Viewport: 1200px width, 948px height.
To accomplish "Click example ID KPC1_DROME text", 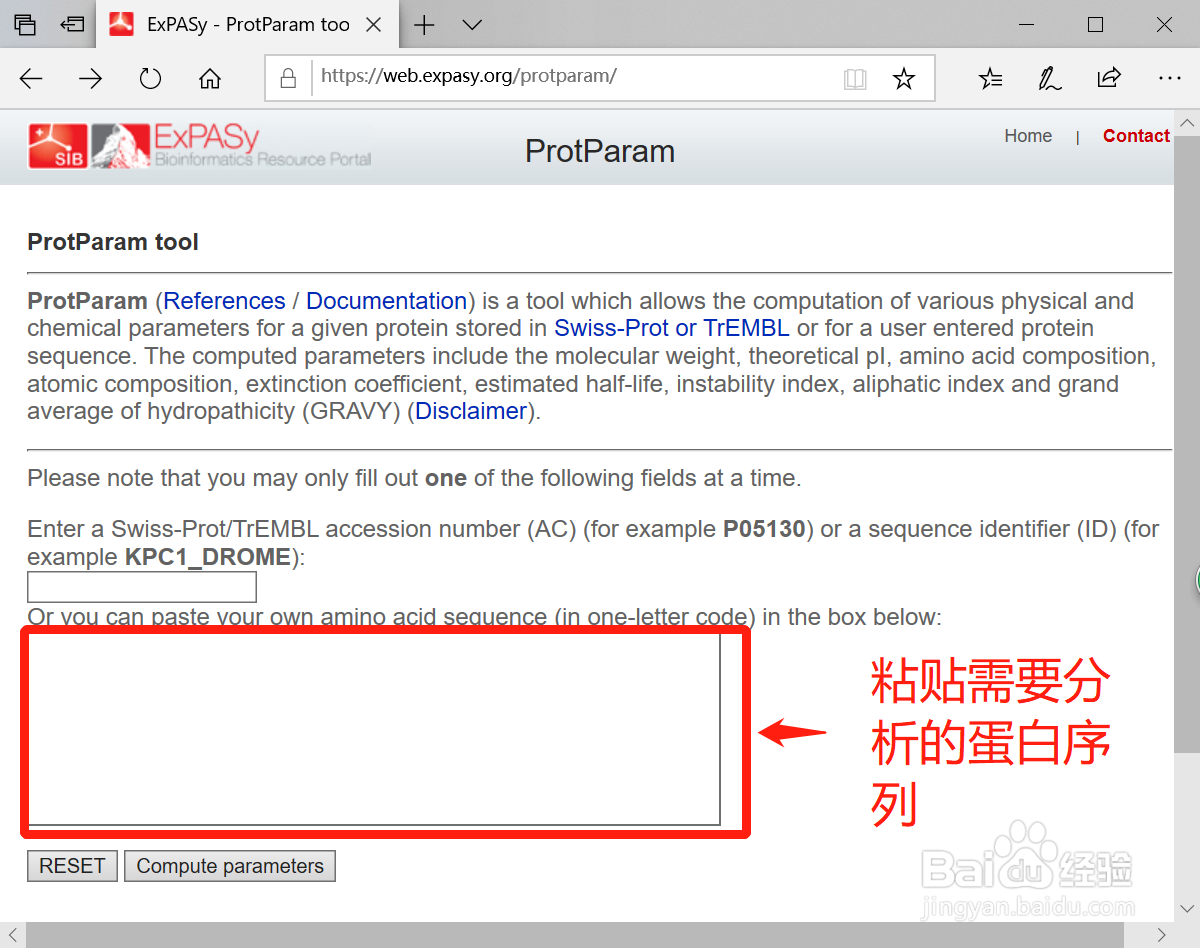I will 208,557.
